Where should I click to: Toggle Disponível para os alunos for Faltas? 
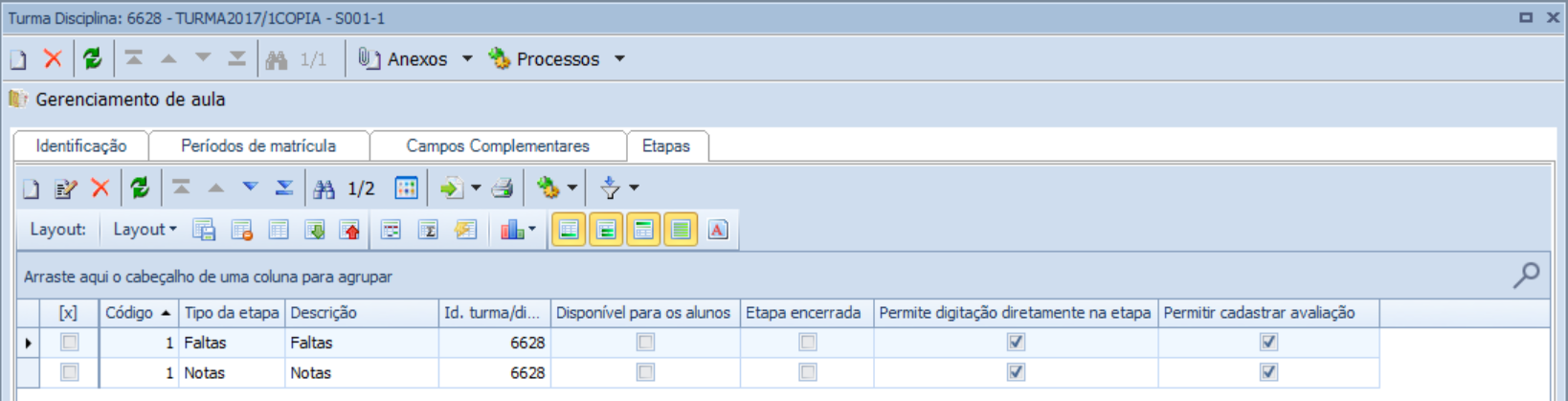click(x=646, y=342)
